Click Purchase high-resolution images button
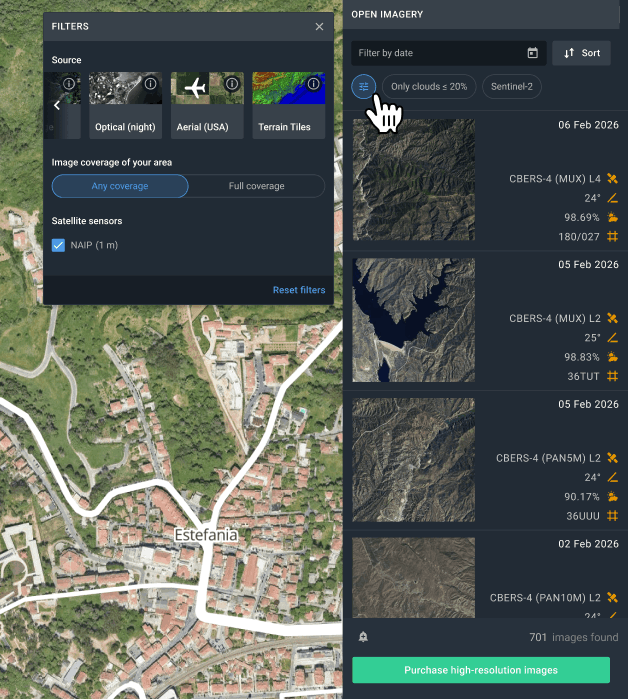The image size is (628, 699). click(x=481, y=670)
